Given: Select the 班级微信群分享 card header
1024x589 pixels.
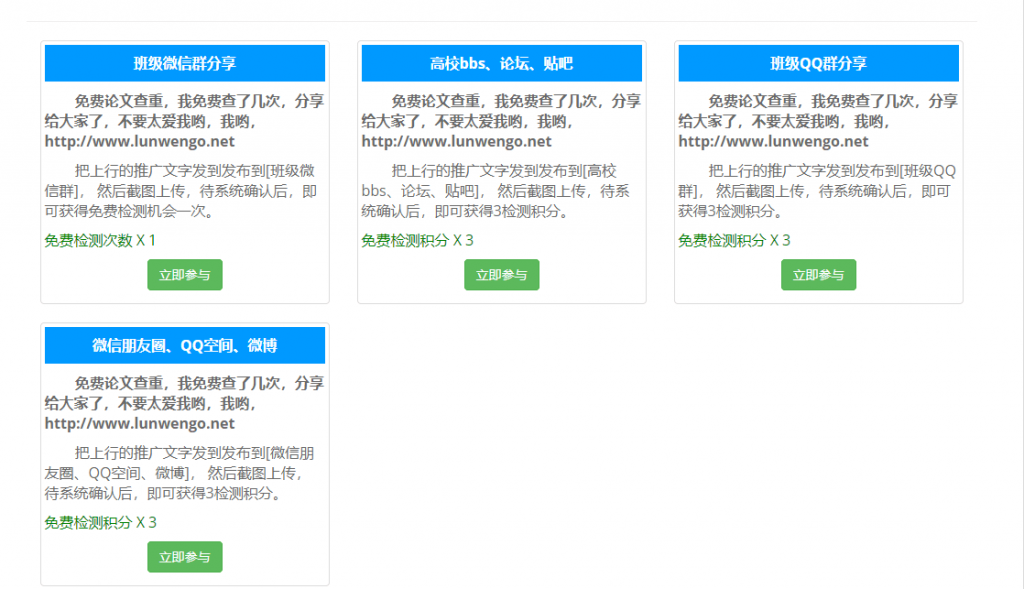Looking at the screenshot, I should coord(185,63).
